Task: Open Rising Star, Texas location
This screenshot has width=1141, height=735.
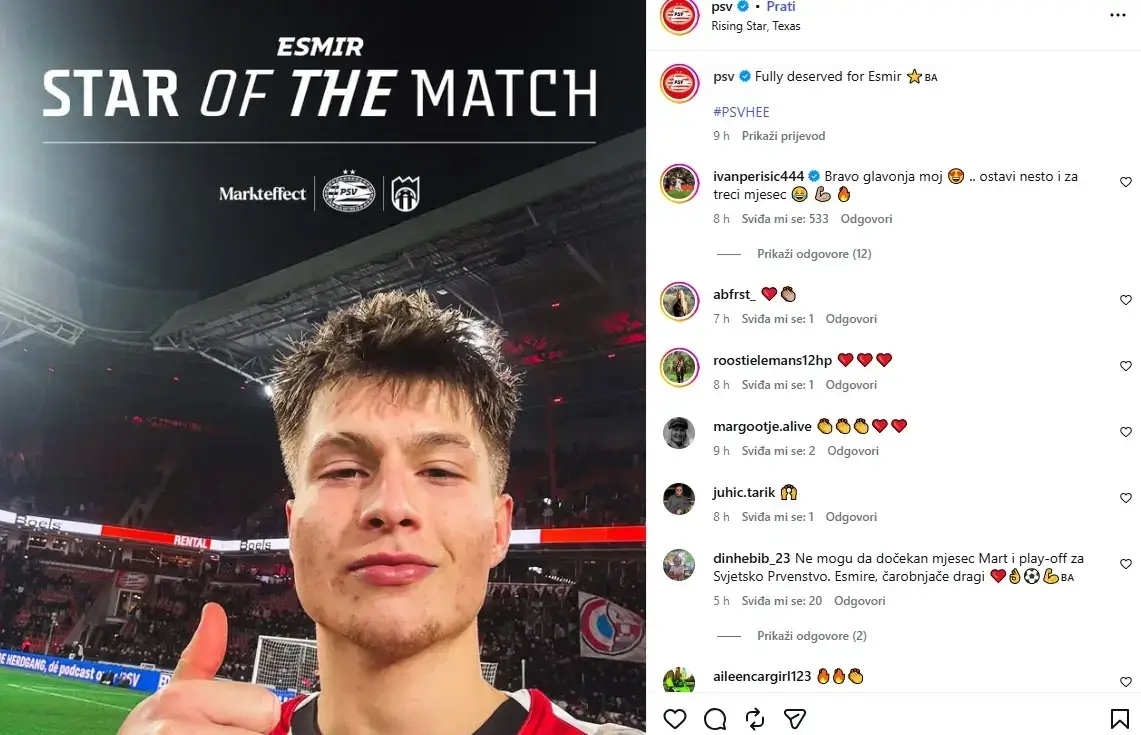Action: tap(755, 26)
